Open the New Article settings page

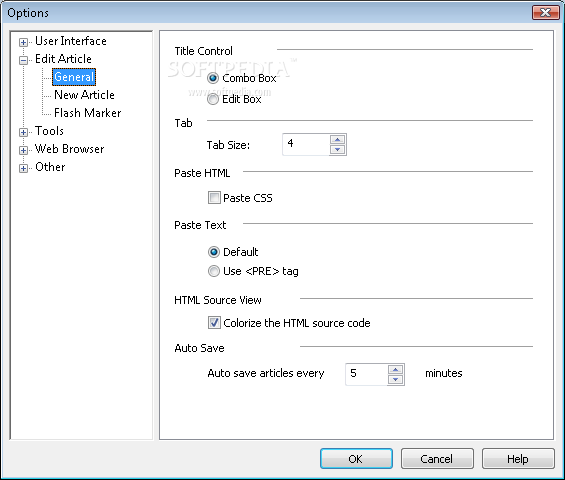coord(84,95)
